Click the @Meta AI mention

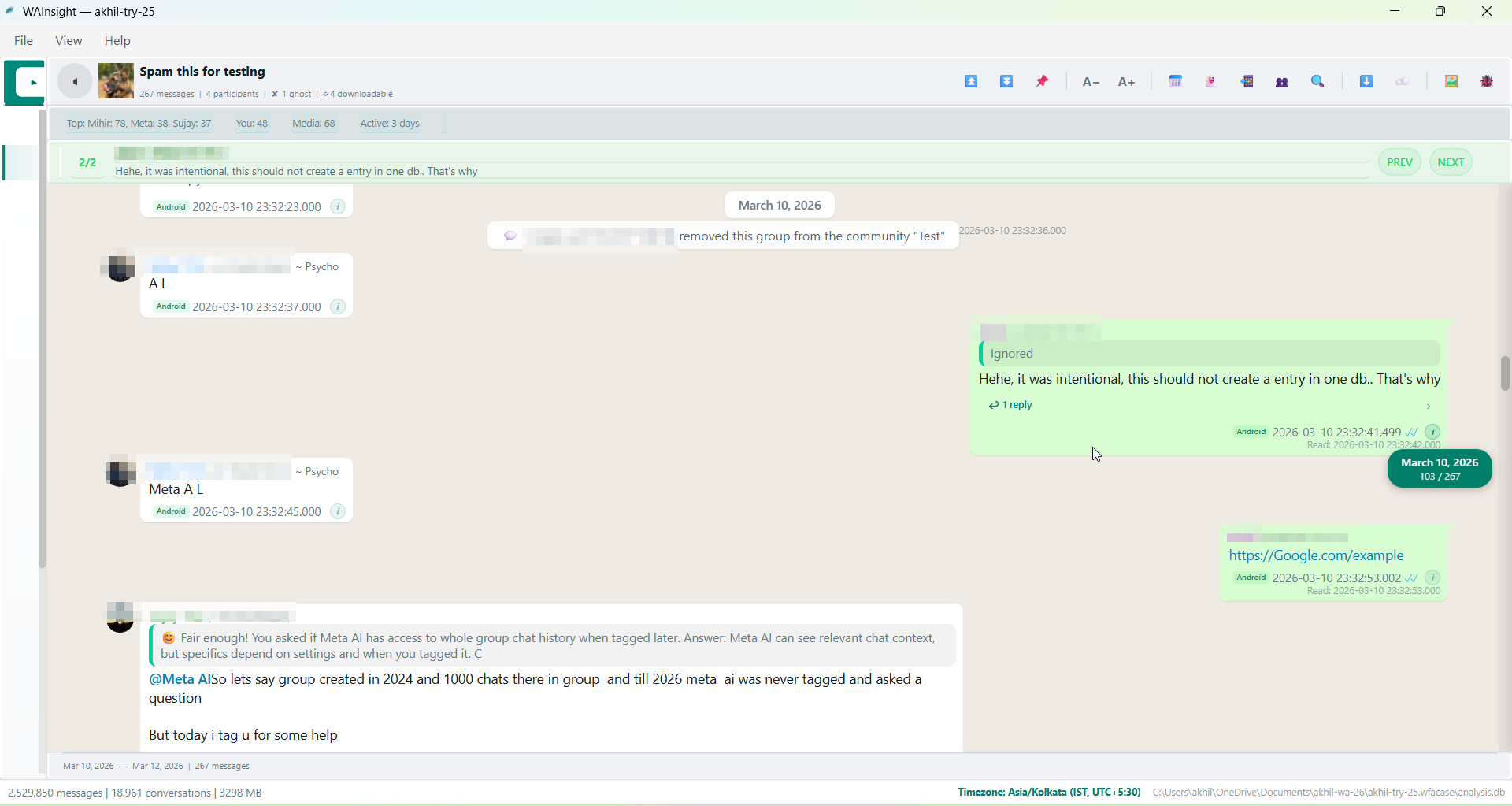[x=180, y=679]
